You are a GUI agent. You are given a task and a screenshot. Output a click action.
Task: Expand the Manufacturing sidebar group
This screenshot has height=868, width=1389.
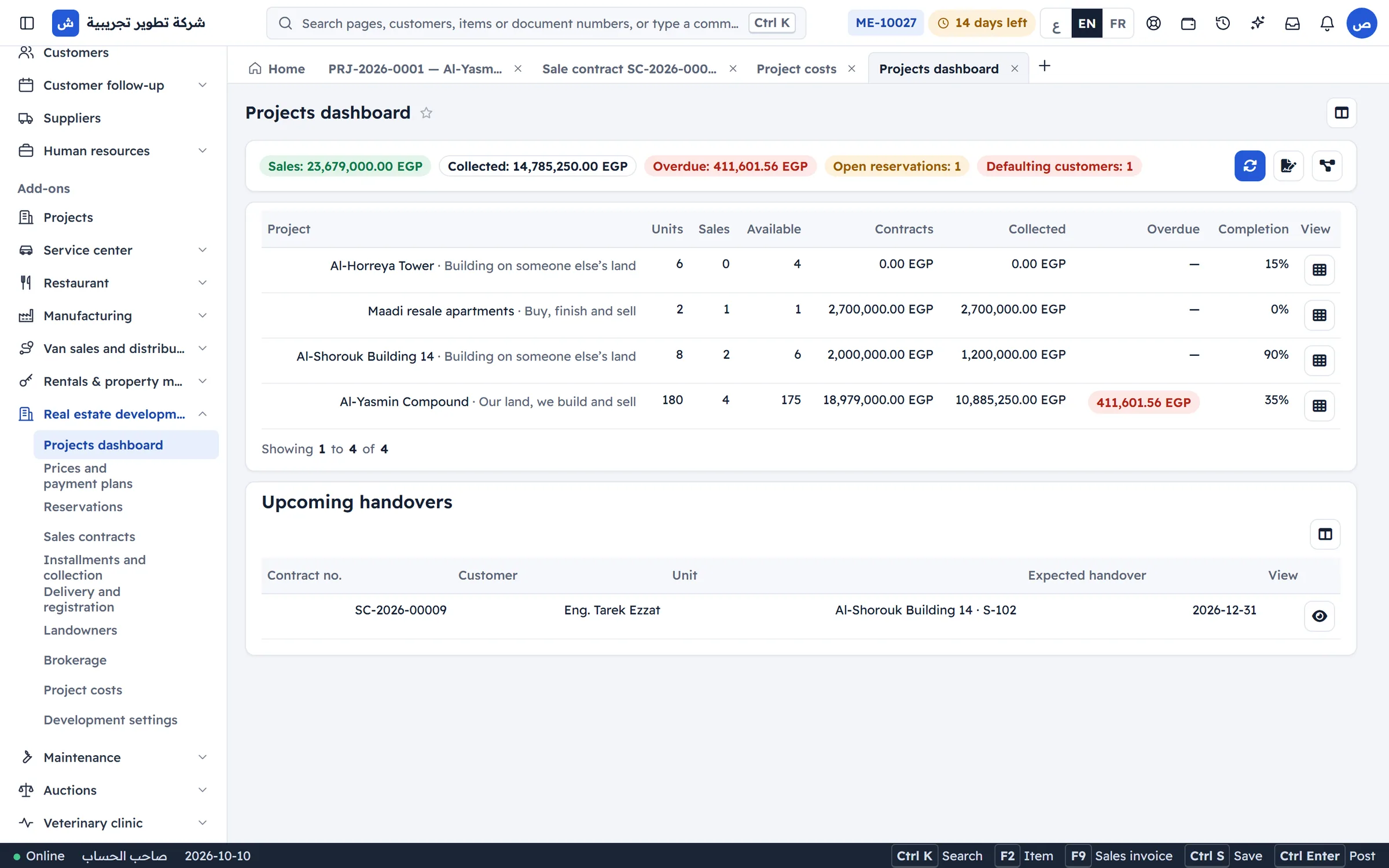(x=113, y=316)
